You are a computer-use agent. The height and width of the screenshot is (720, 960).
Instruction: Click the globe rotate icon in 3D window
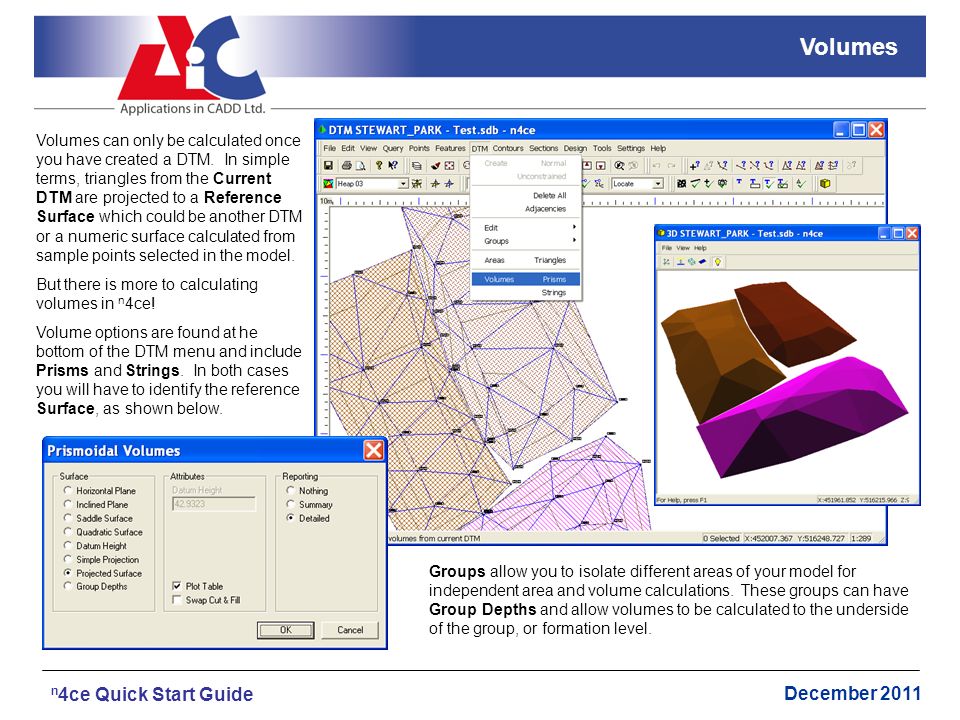691,261
